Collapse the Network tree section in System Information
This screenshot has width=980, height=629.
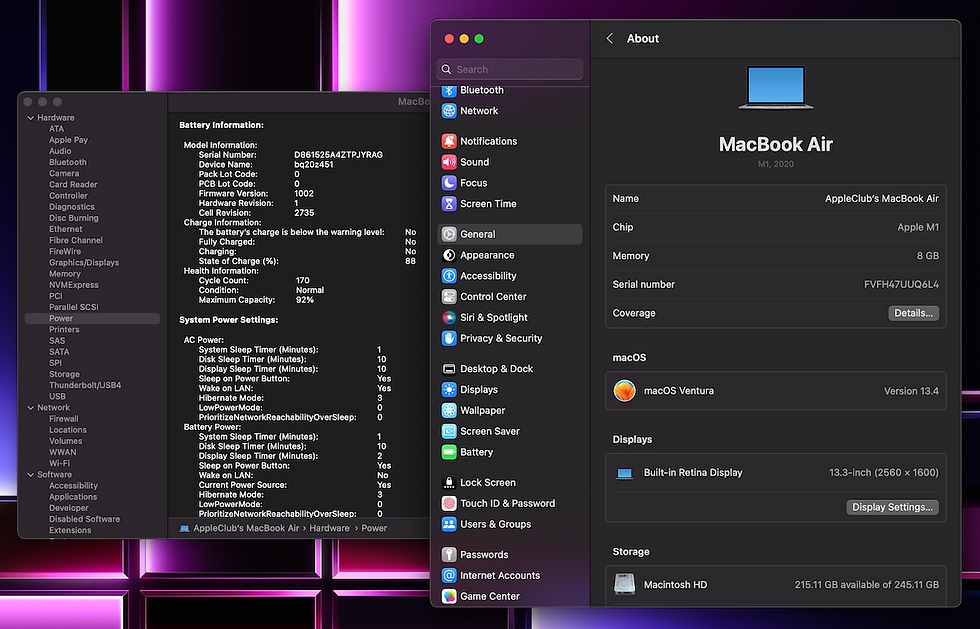(31, 408)
